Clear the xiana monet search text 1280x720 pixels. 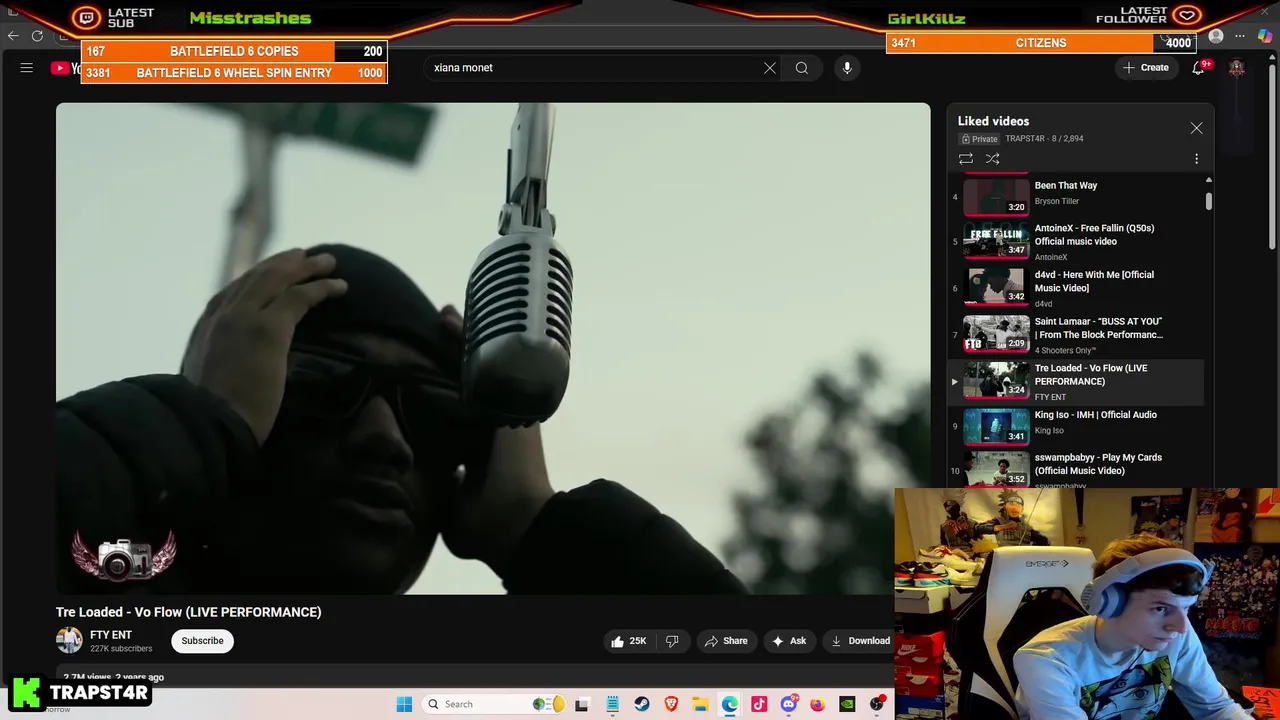[770, 68]
